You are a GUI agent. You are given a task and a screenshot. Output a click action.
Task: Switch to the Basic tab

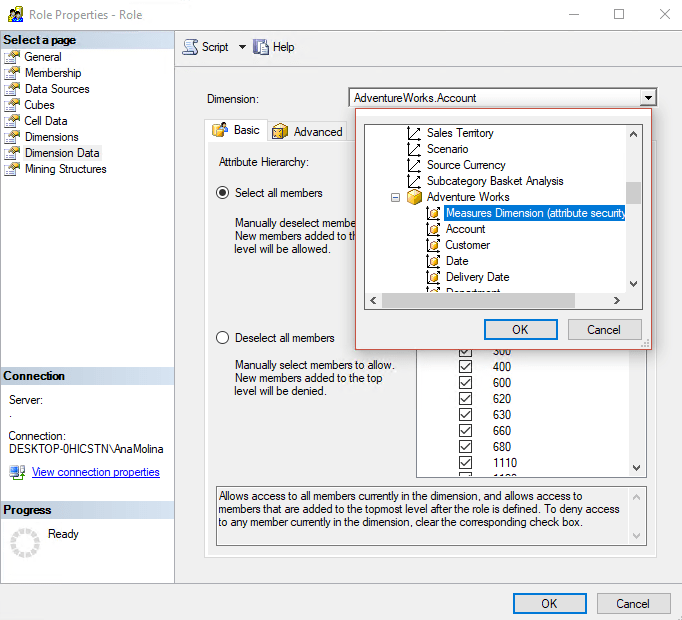point(236,130)
